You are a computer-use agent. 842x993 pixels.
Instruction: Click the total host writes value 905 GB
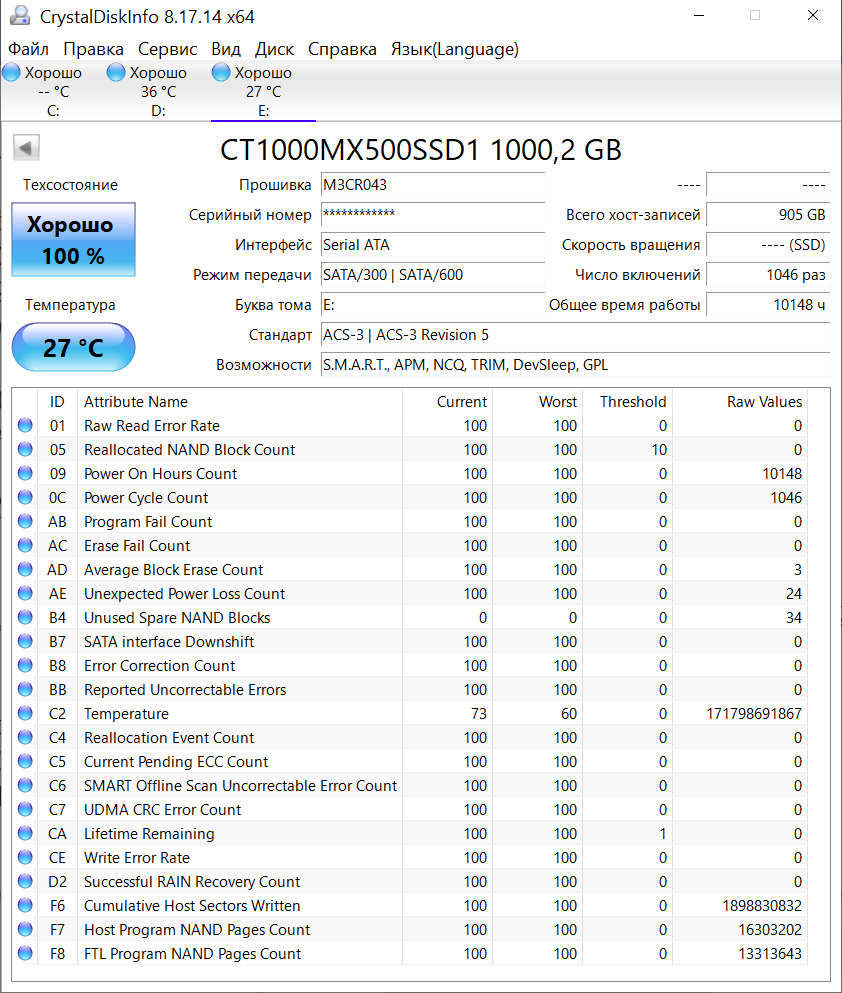pos(767,215)
